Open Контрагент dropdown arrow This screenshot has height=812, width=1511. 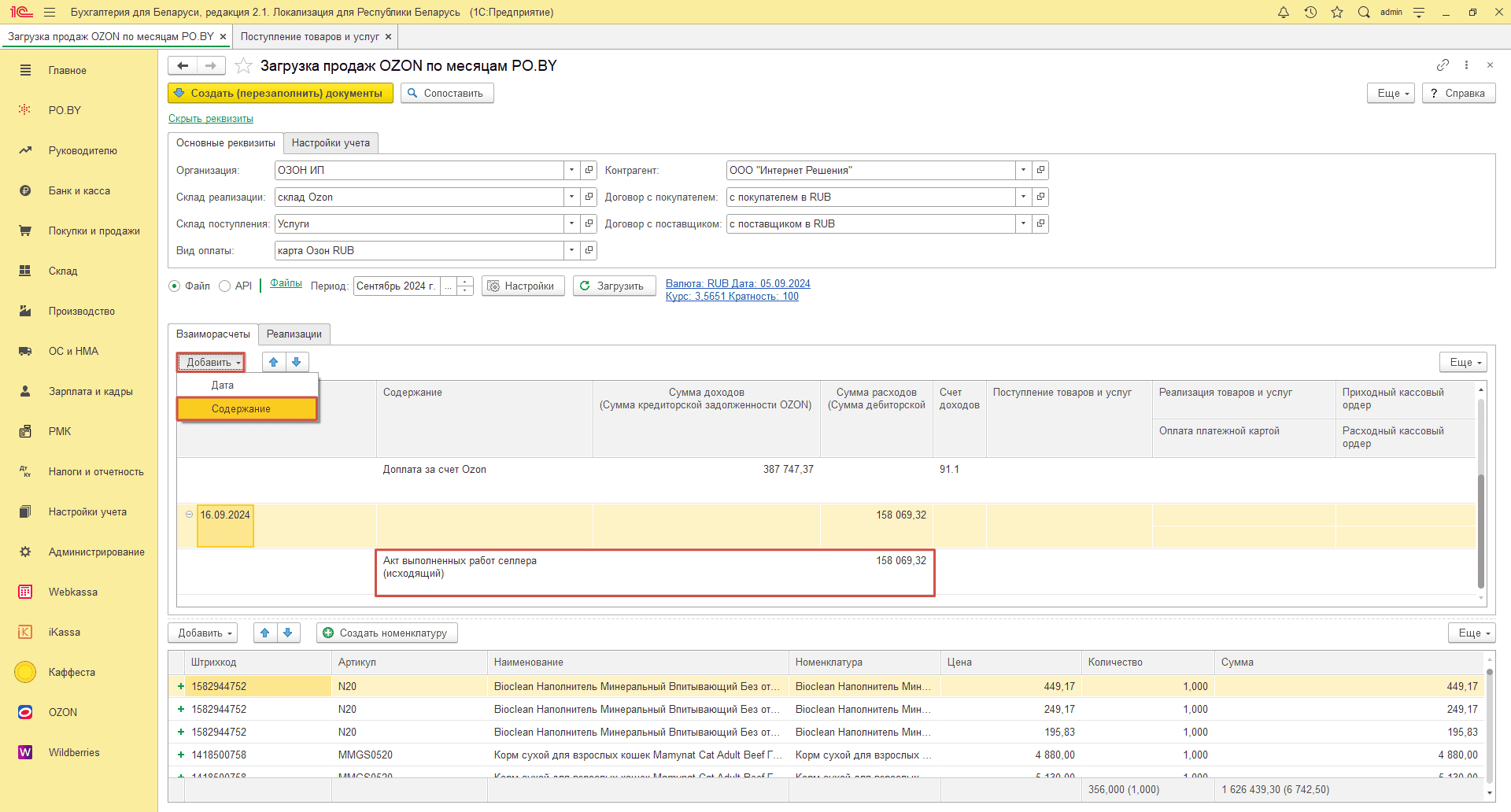coord(1023,170)
